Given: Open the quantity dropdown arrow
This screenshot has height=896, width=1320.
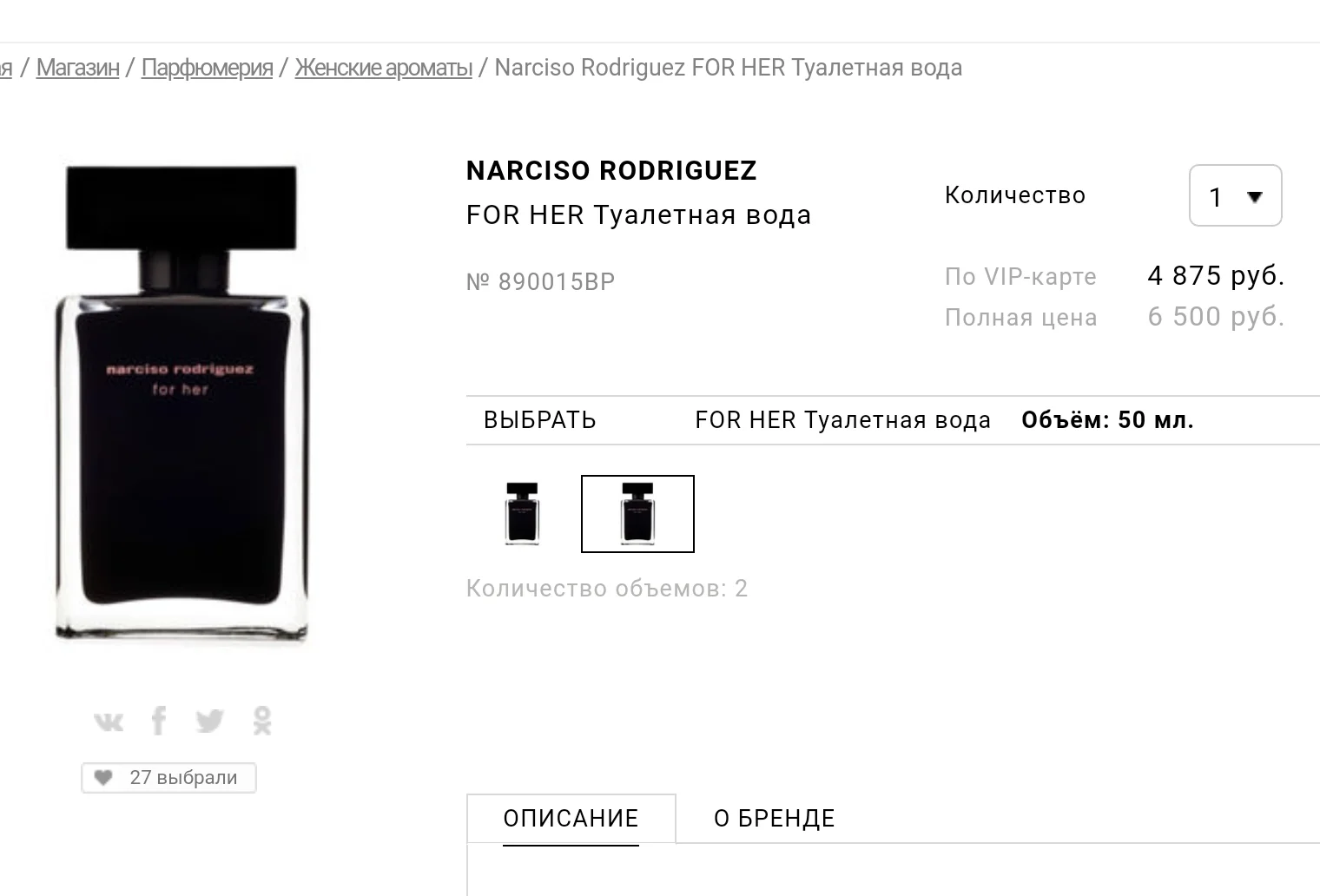Looking at the screenshot, I should tap(1254, 197).
